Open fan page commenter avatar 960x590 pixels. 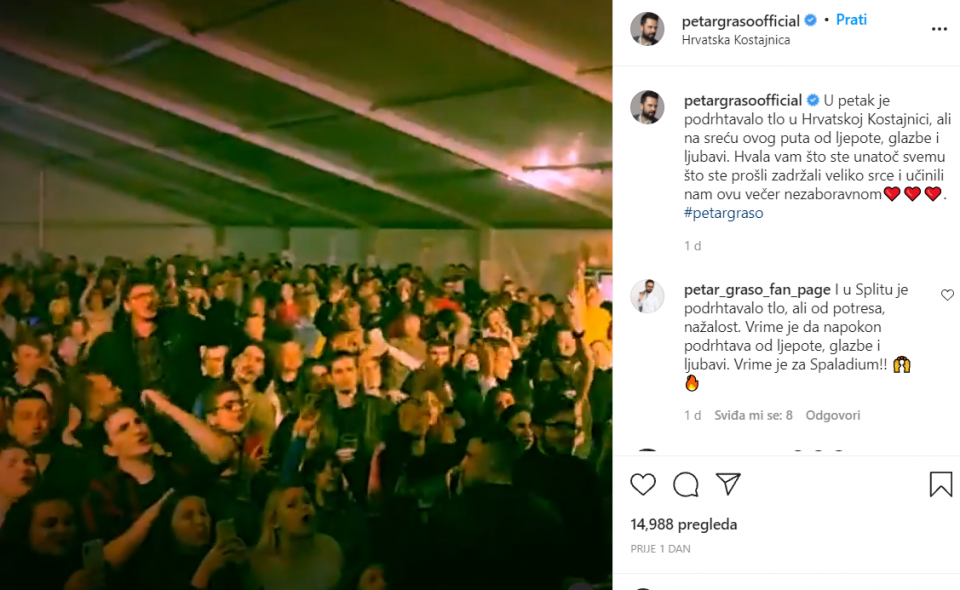pyautogui.click(x=647, y=296)
